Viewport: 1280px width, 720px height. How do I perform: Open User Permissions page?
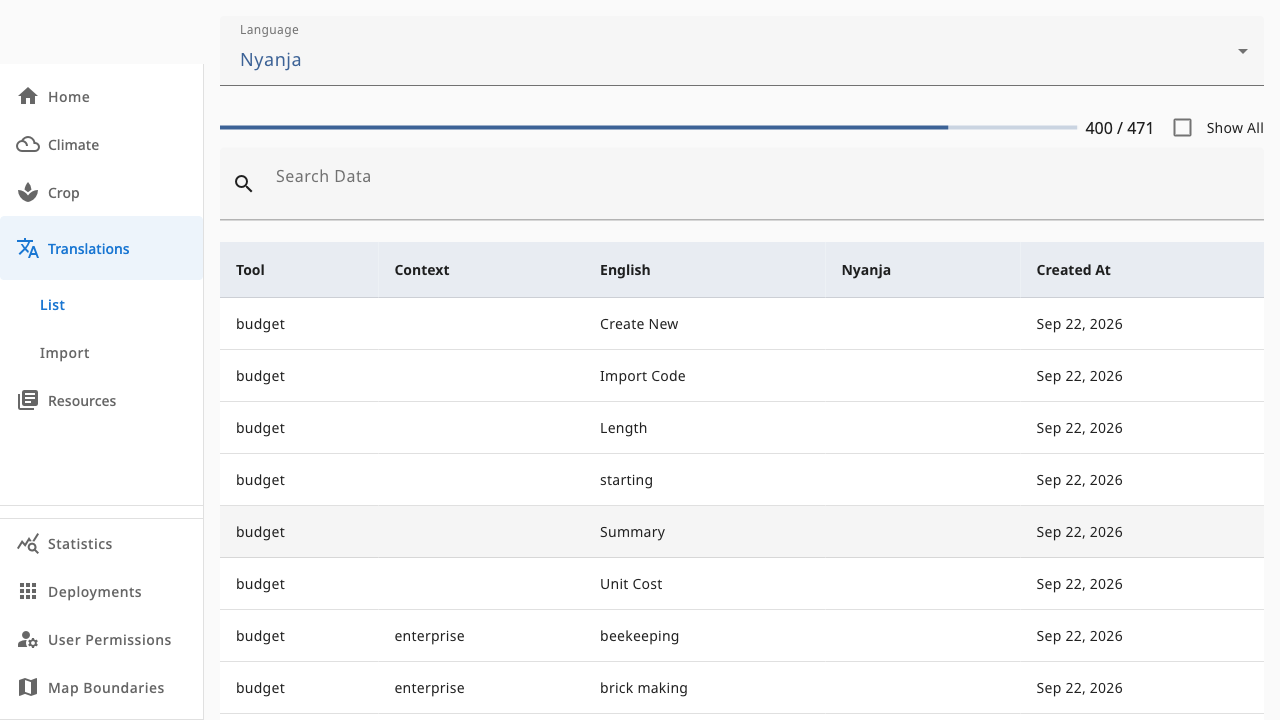coord(102,639)
